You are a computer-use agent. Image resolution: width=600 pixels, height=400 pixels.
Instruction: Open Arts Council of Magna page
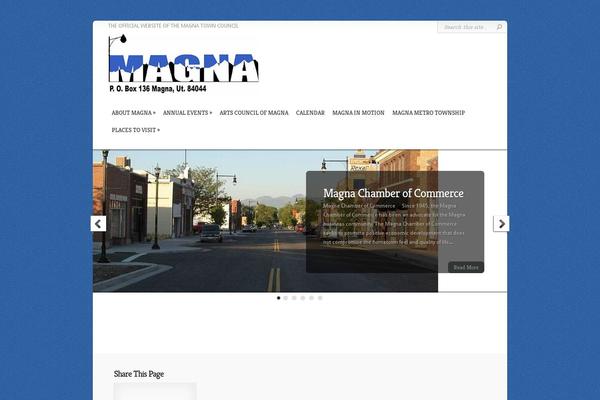pyautogui.click(x=254, y=113)
